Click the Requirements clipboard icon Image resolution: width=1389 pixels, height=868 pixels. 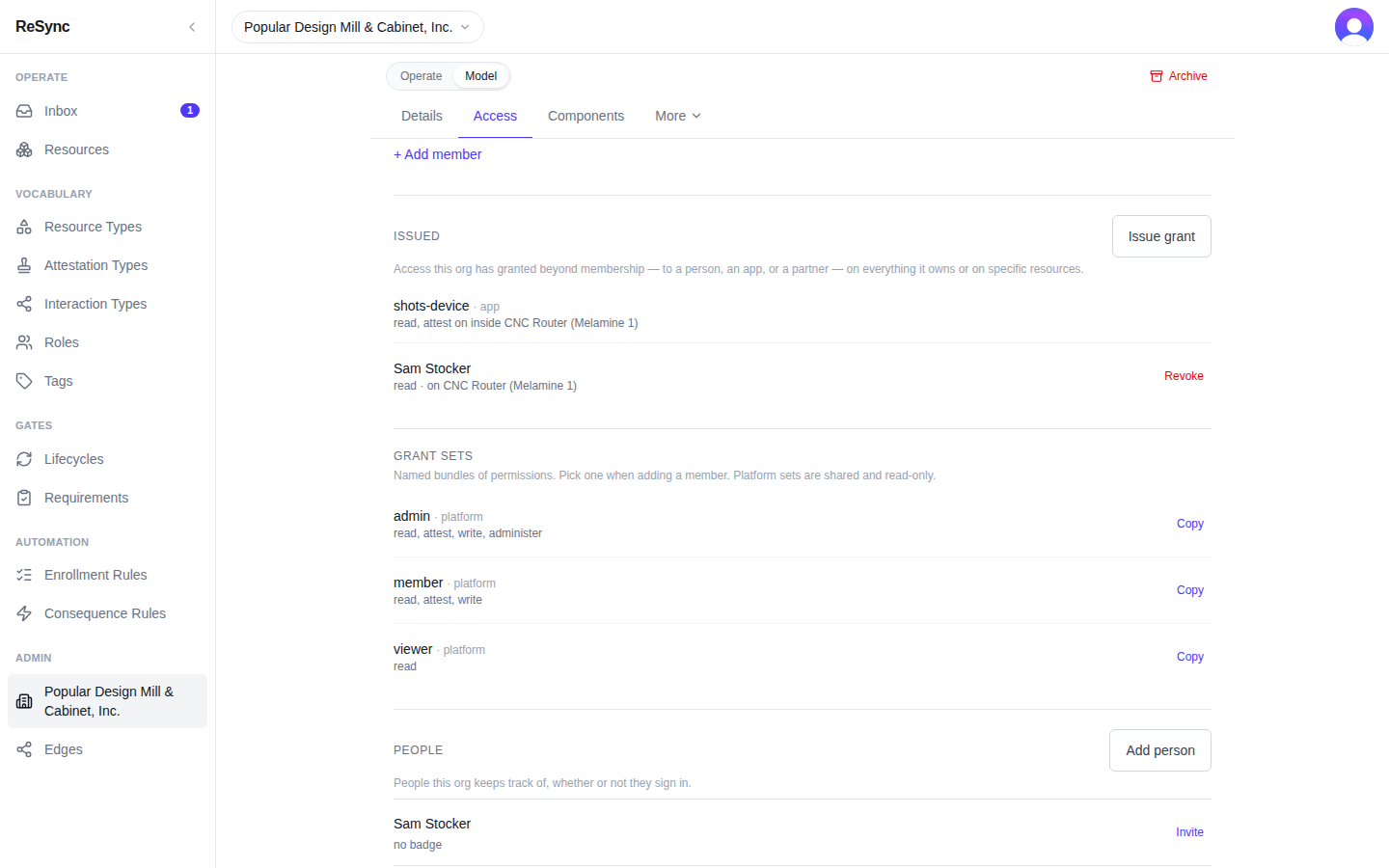tap(24, 498)
